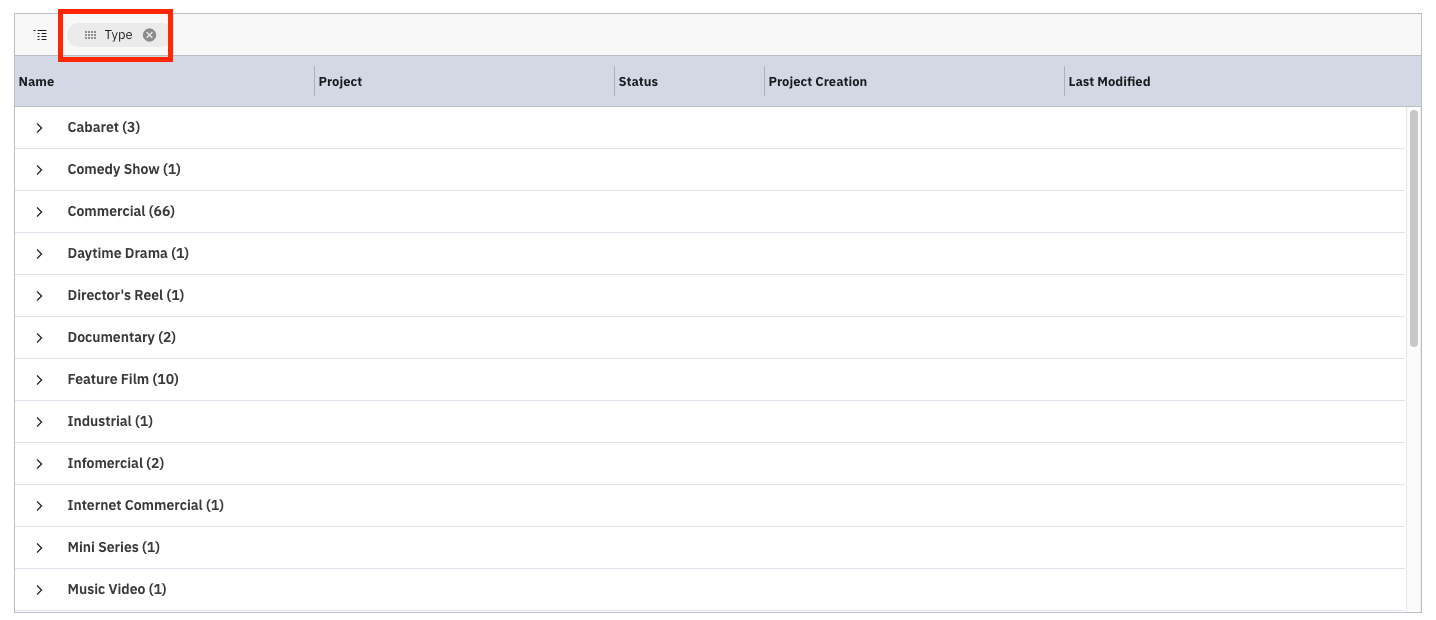This screenshot has height=620, width=1436.
Task: Click the group-by list icon
Action: [40, 33]
